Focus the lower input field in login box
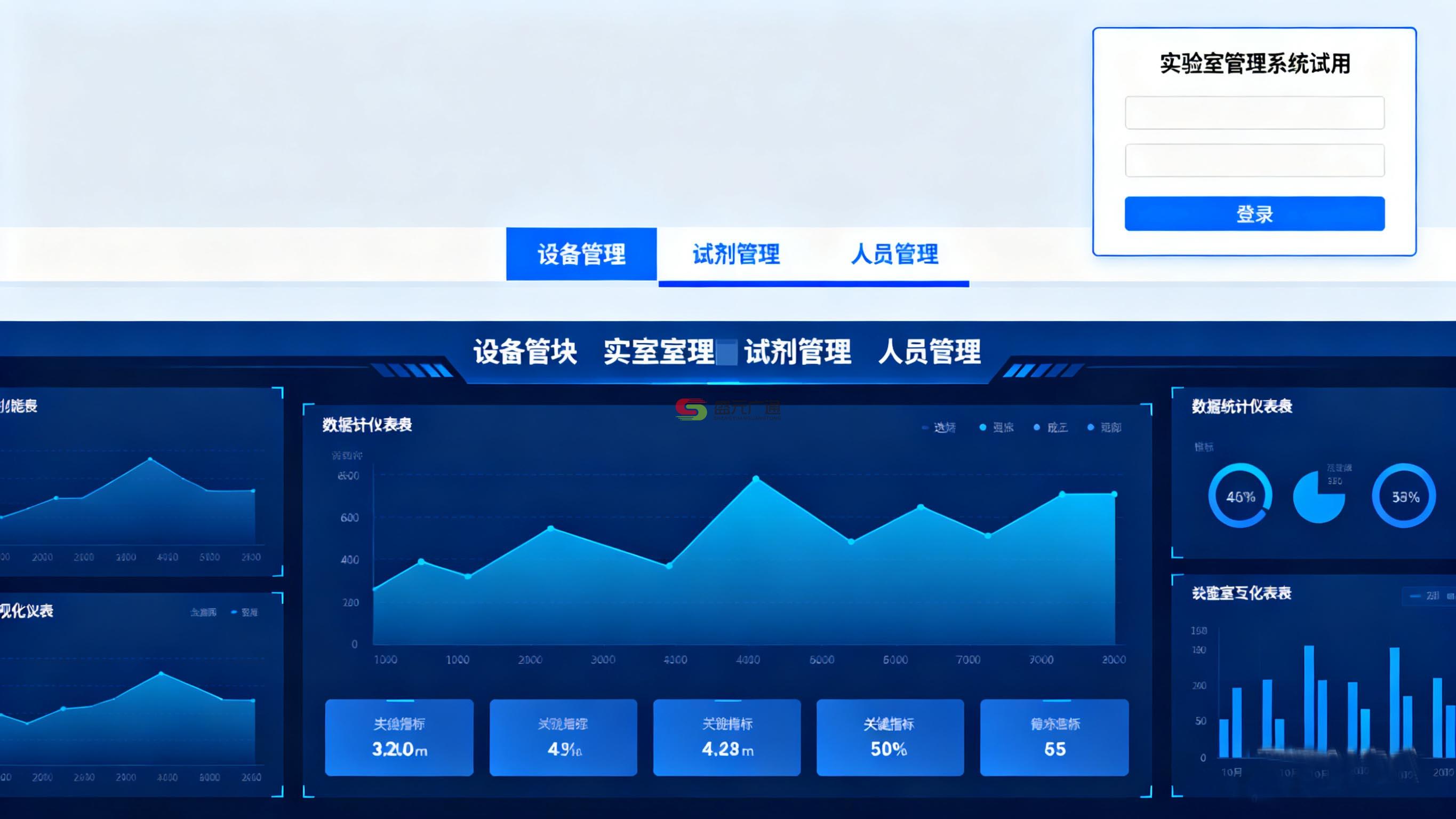The height and width of the screenshot is (819, 1456). tap(1254, 161)
